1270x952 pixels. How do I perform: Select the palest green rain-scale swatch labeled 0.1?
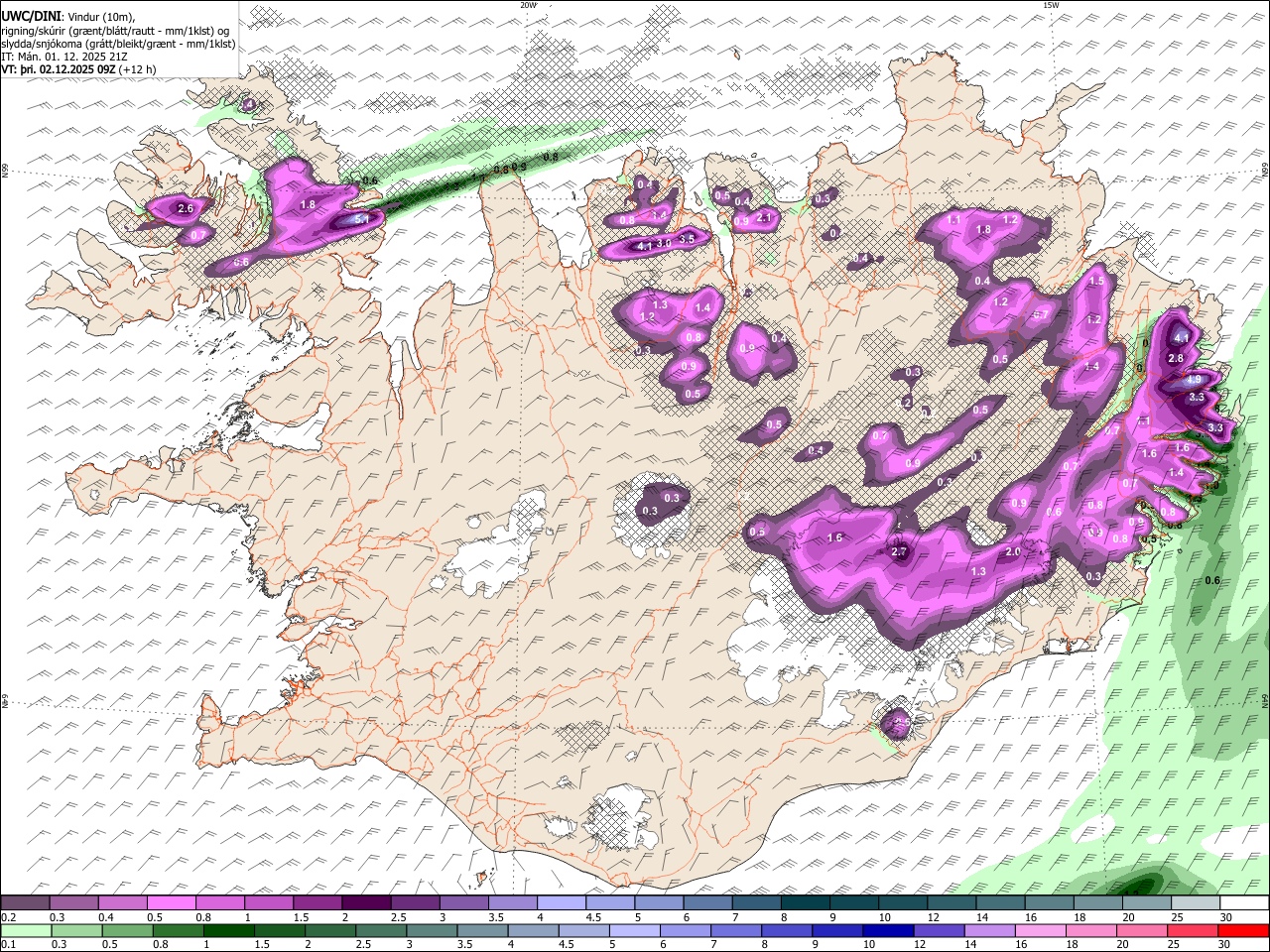26,930
